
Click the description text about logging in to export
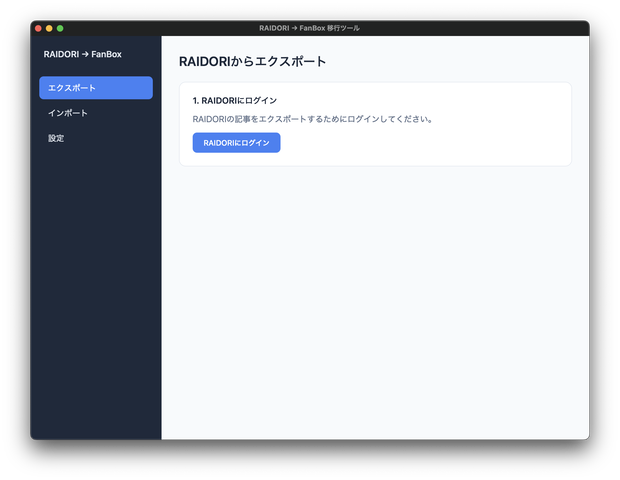(313, 119)
